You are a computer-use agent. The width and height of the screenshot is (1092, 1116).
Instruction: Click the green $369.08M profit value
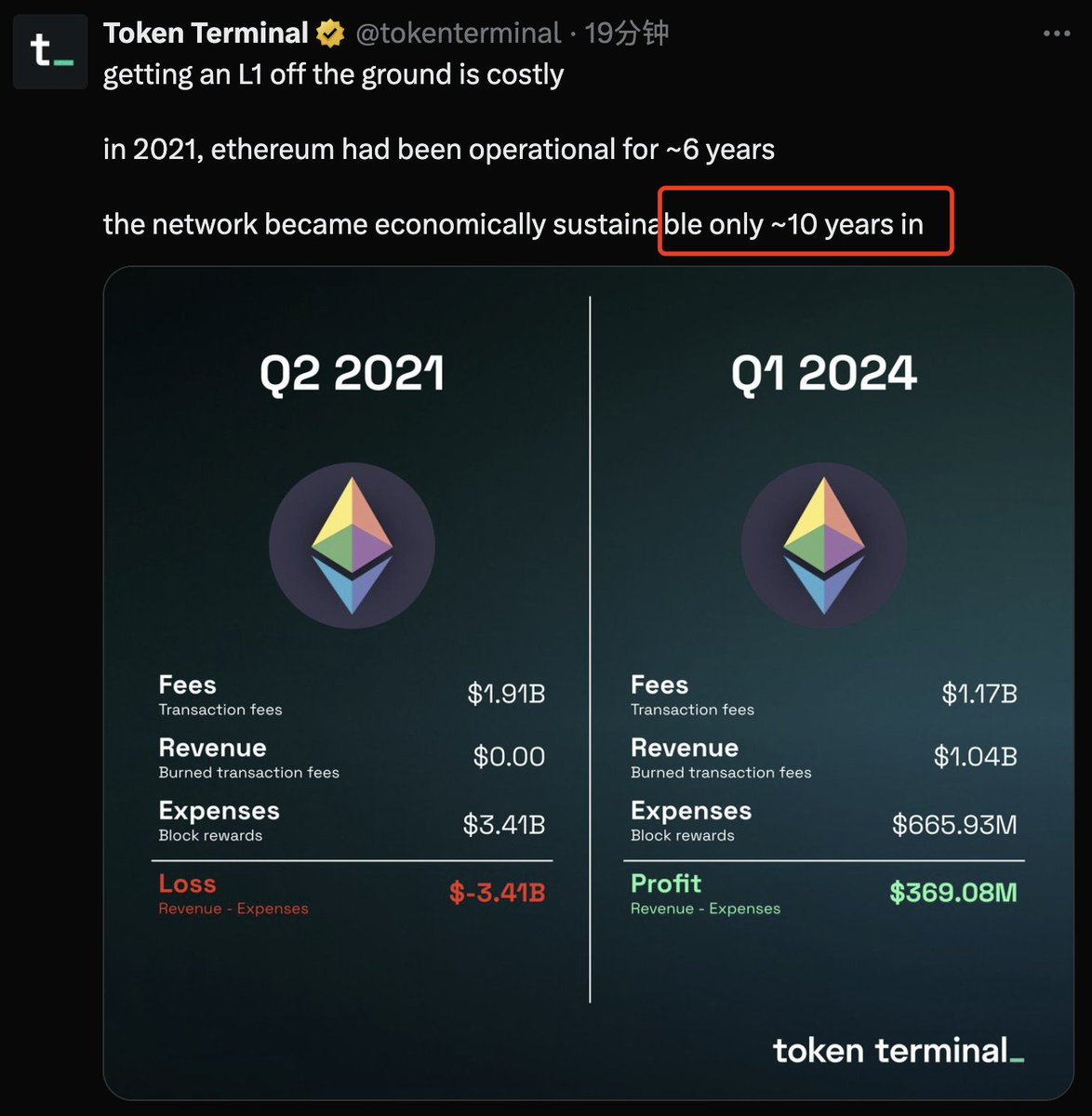[x=953, y=893]
